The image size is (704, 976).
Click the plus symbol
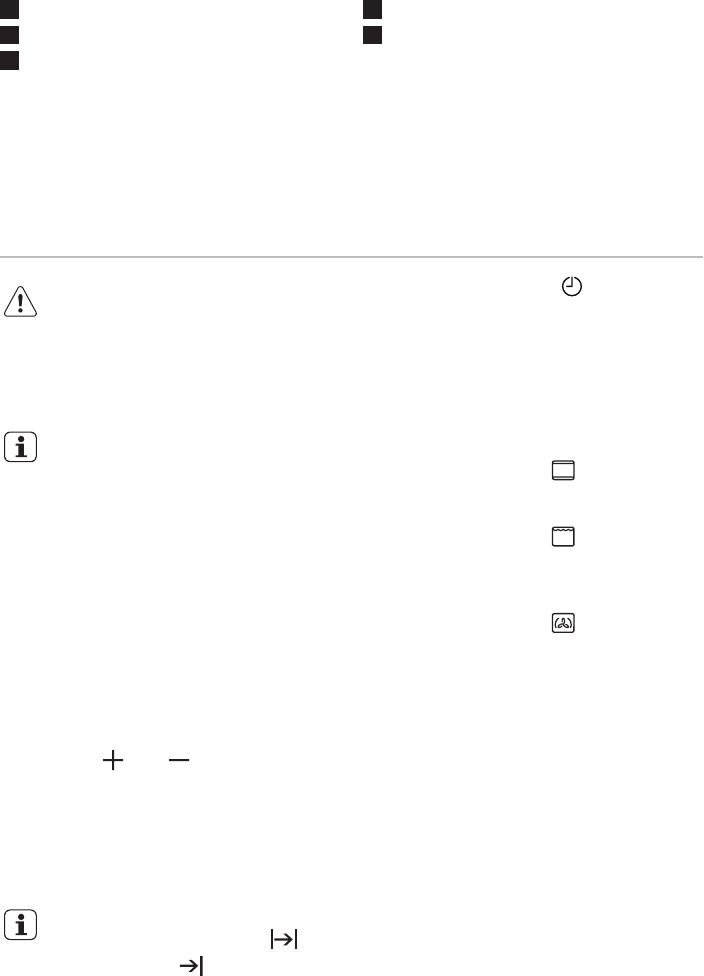113,760
